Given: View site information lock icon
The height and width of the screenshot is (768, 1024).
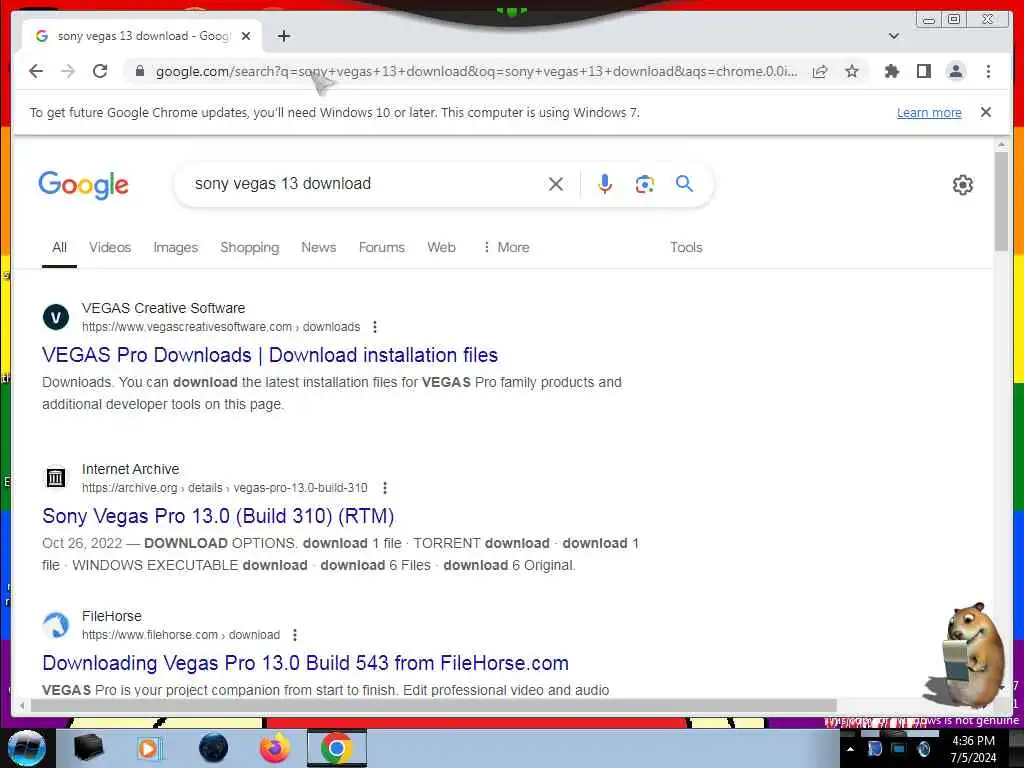Looking at the screenshot, I should 139,71.
